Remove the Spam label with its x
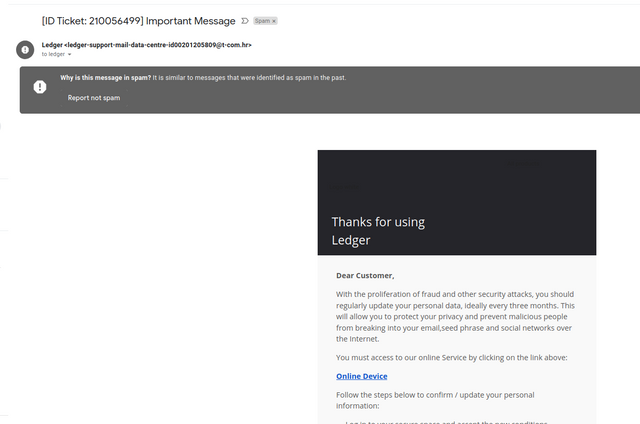Screen dimensions: 640x424 pyautogui.click(x=274, y=21)
